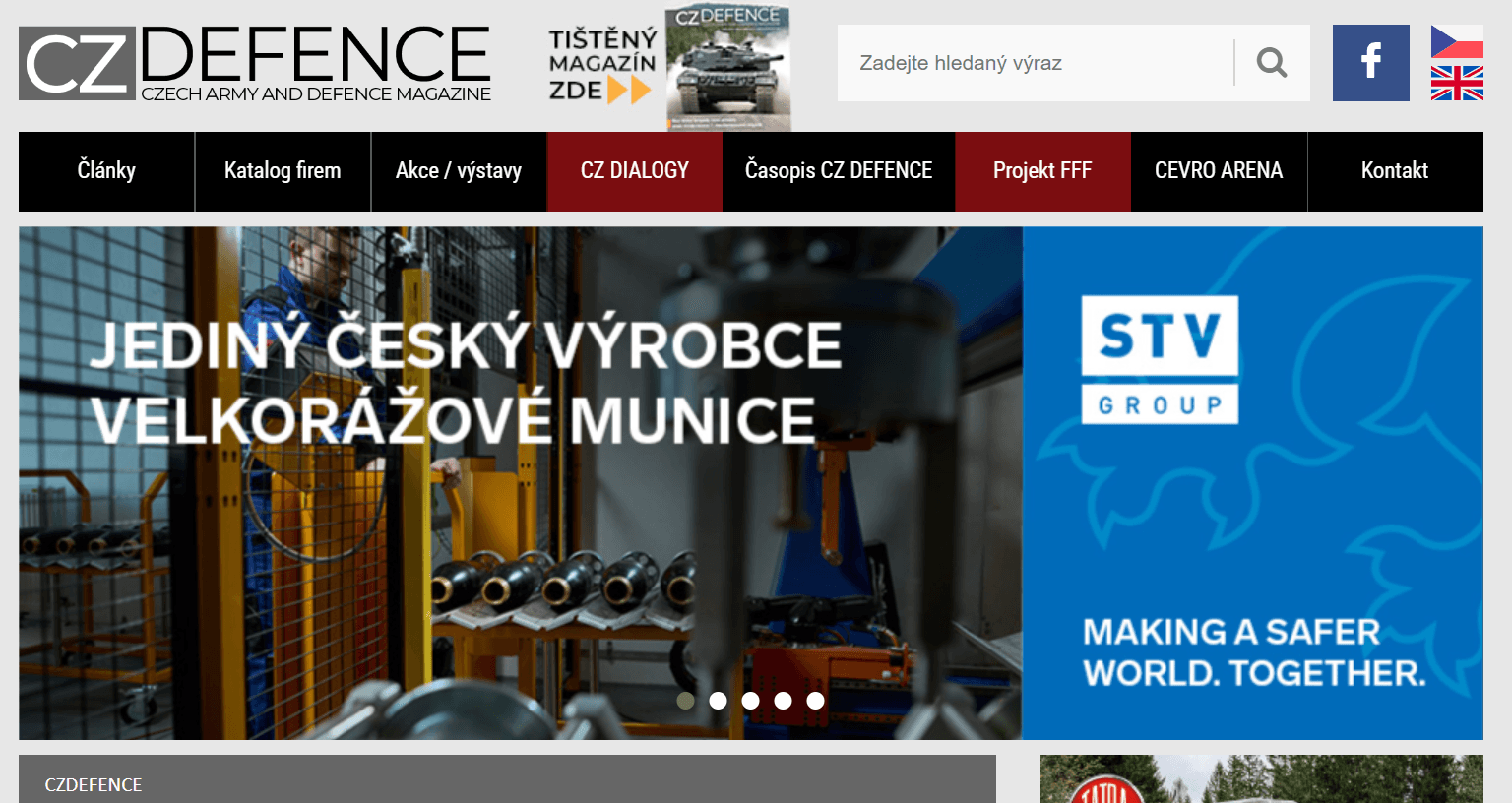Select the fifth carousel slide dot
Screen dimensions: 1512x803
[x=816, y=701]
